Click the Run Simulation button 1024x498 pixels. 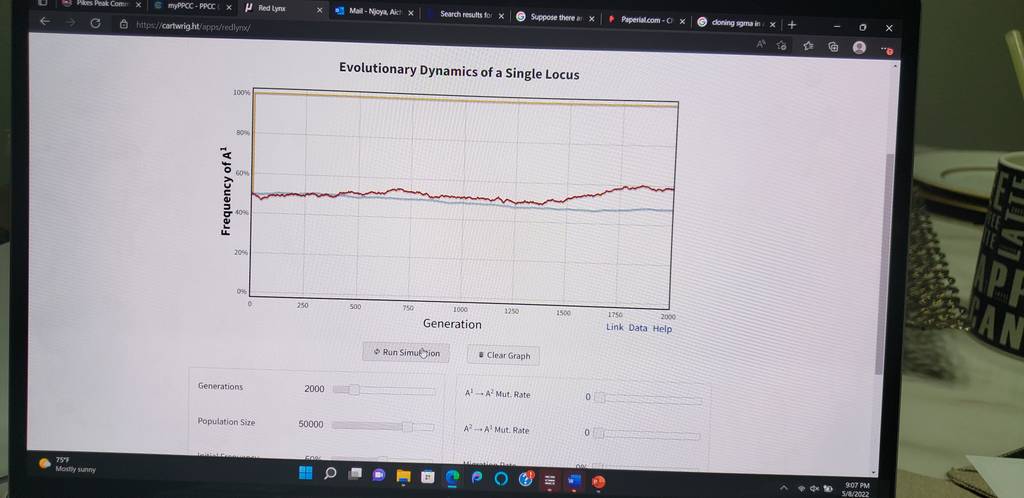406,352
